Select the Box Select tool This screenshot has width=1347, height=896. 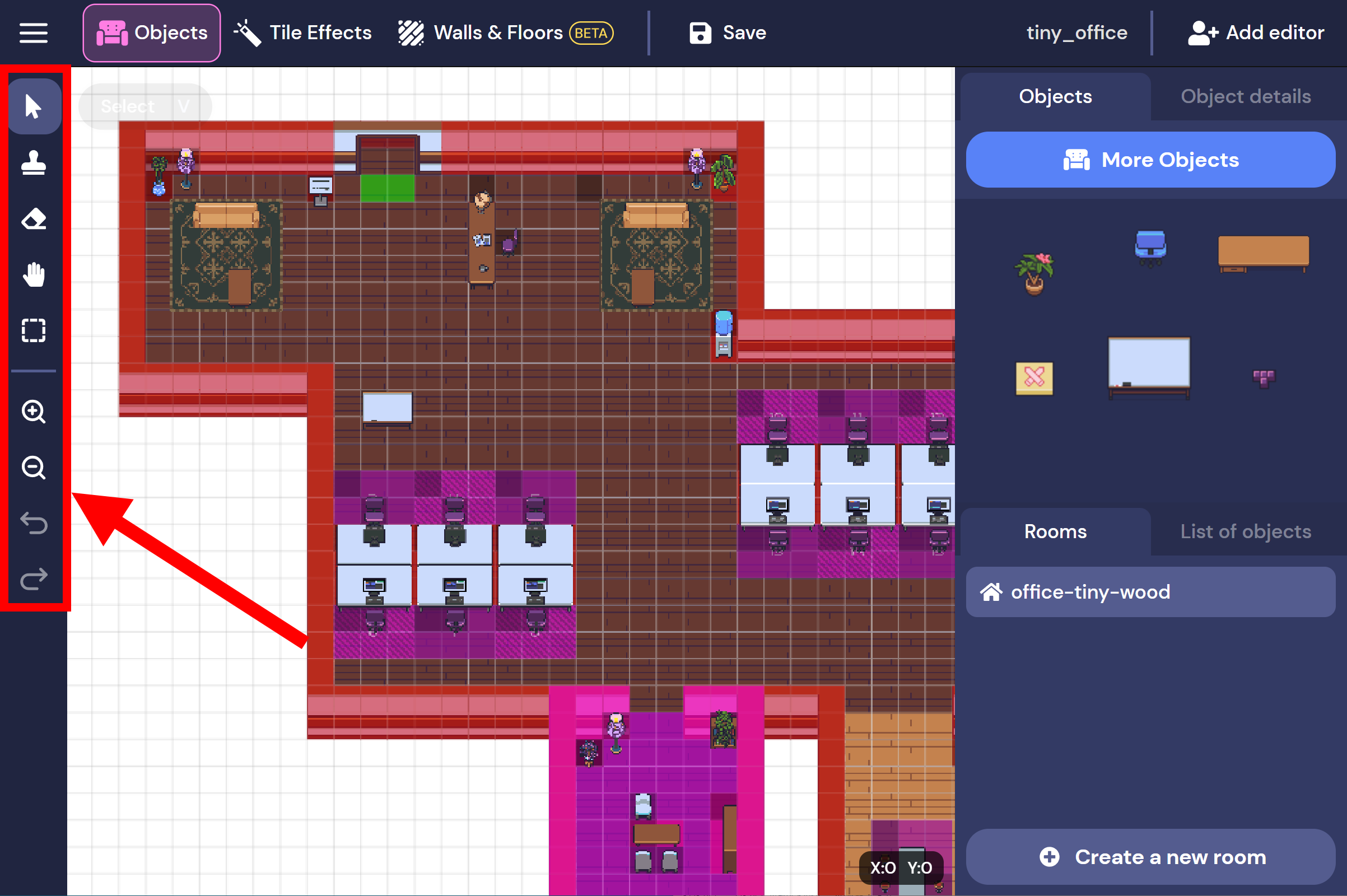coord(34,330)
